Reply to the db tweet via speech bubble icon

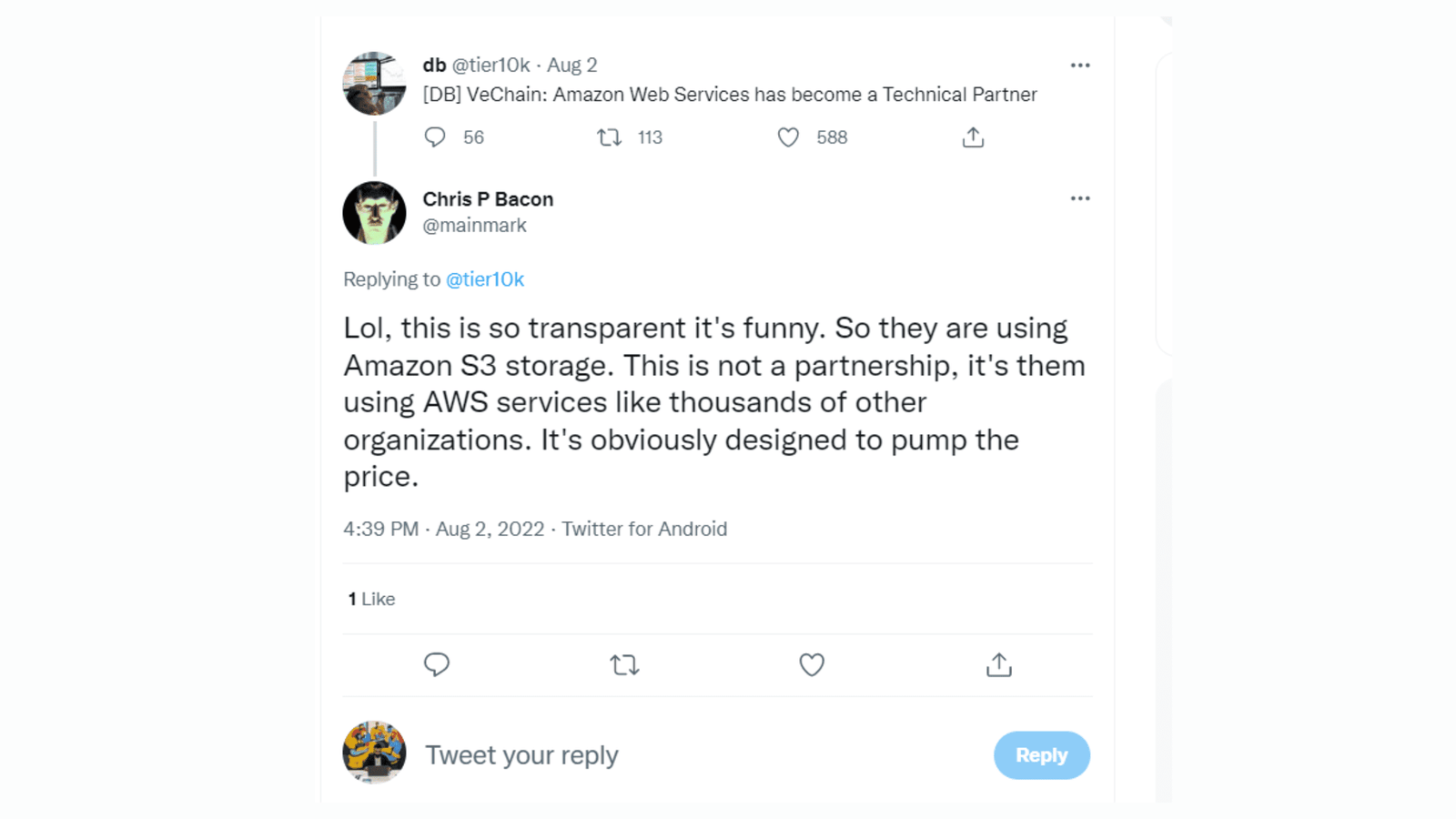(x=435, y=136)
